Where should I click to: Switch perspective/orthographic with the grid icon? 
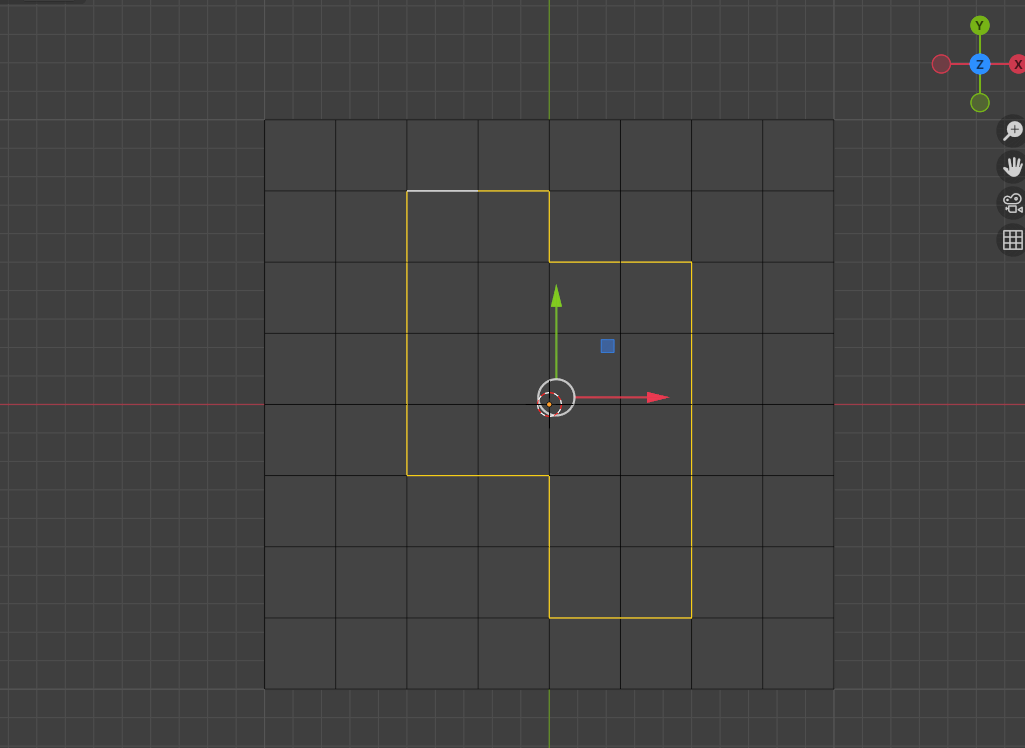point(1012,239)
